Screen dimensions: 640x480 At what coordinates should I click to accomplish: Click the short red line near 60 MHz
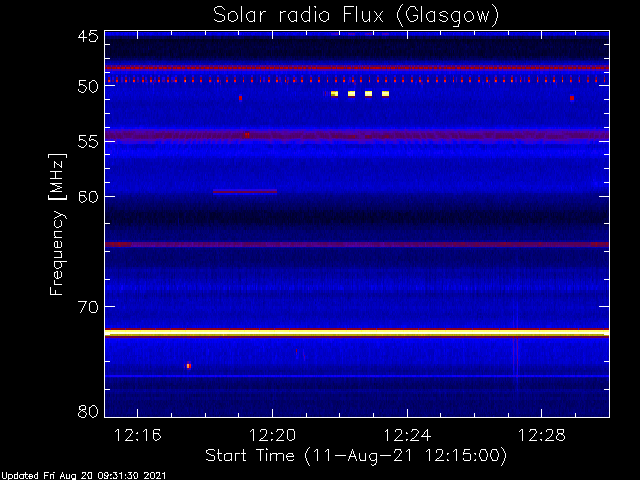245,191
